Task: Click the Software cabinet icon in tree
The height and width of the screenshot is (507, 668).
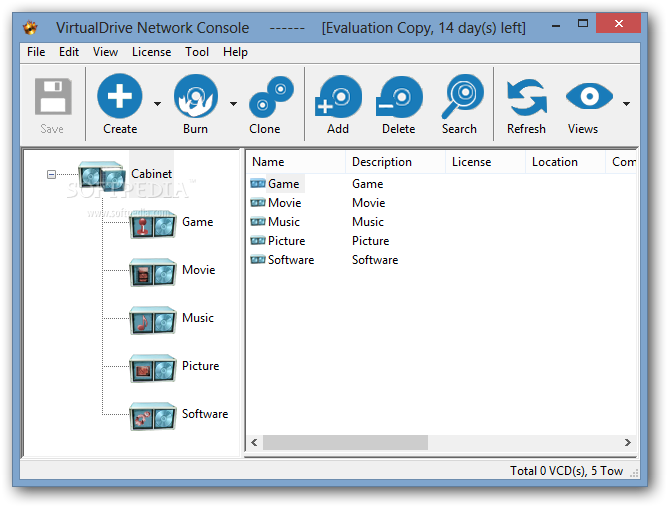Action: pos(153,416)
